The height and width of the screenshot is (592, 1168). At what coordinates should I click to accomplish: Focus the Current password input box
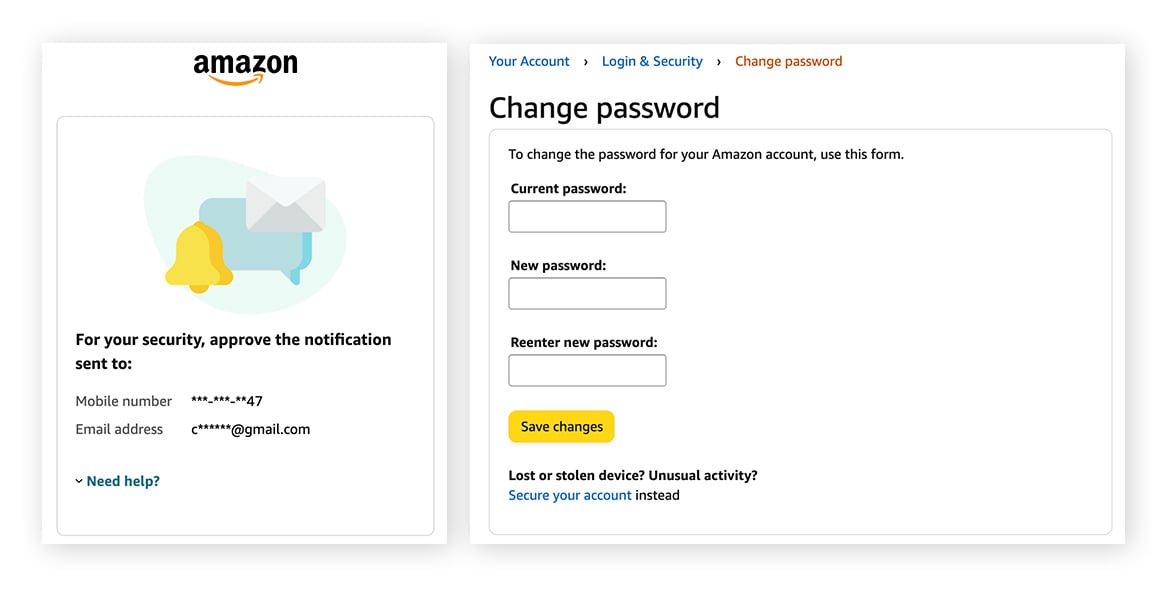[587, 216]
